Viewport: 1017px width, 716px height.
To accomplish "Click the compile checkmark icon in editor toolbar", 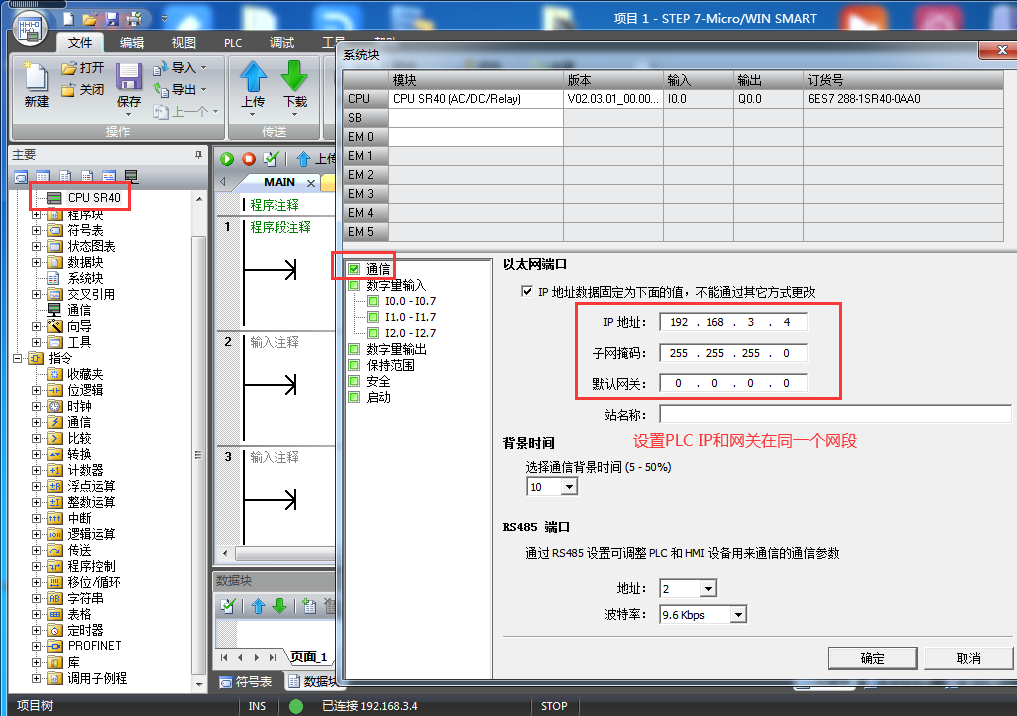I will click(271, 159).
